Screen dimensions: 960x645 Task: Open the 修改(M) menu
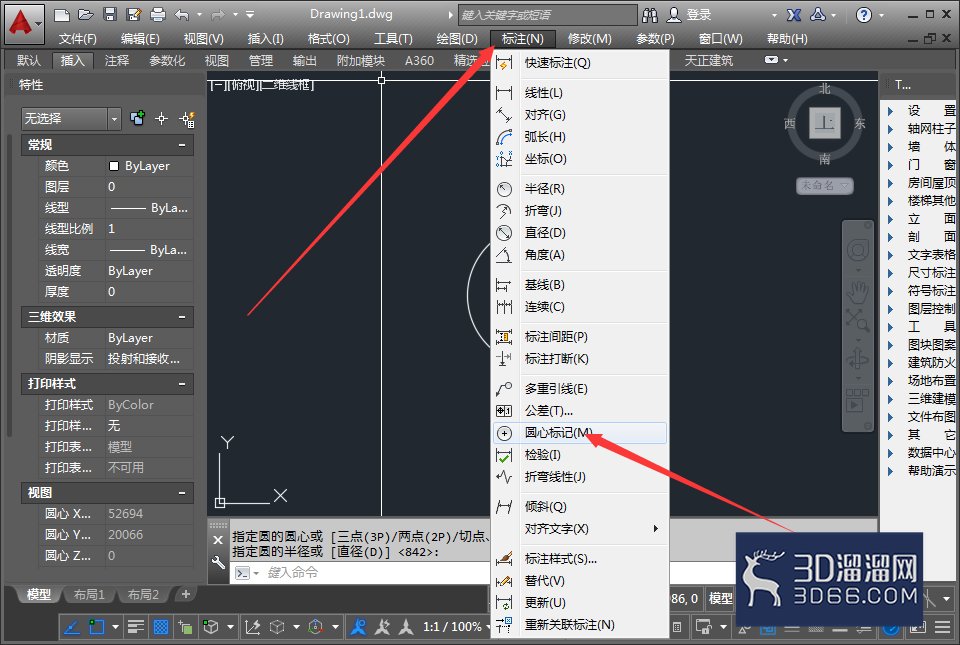(x=590, y=39)
